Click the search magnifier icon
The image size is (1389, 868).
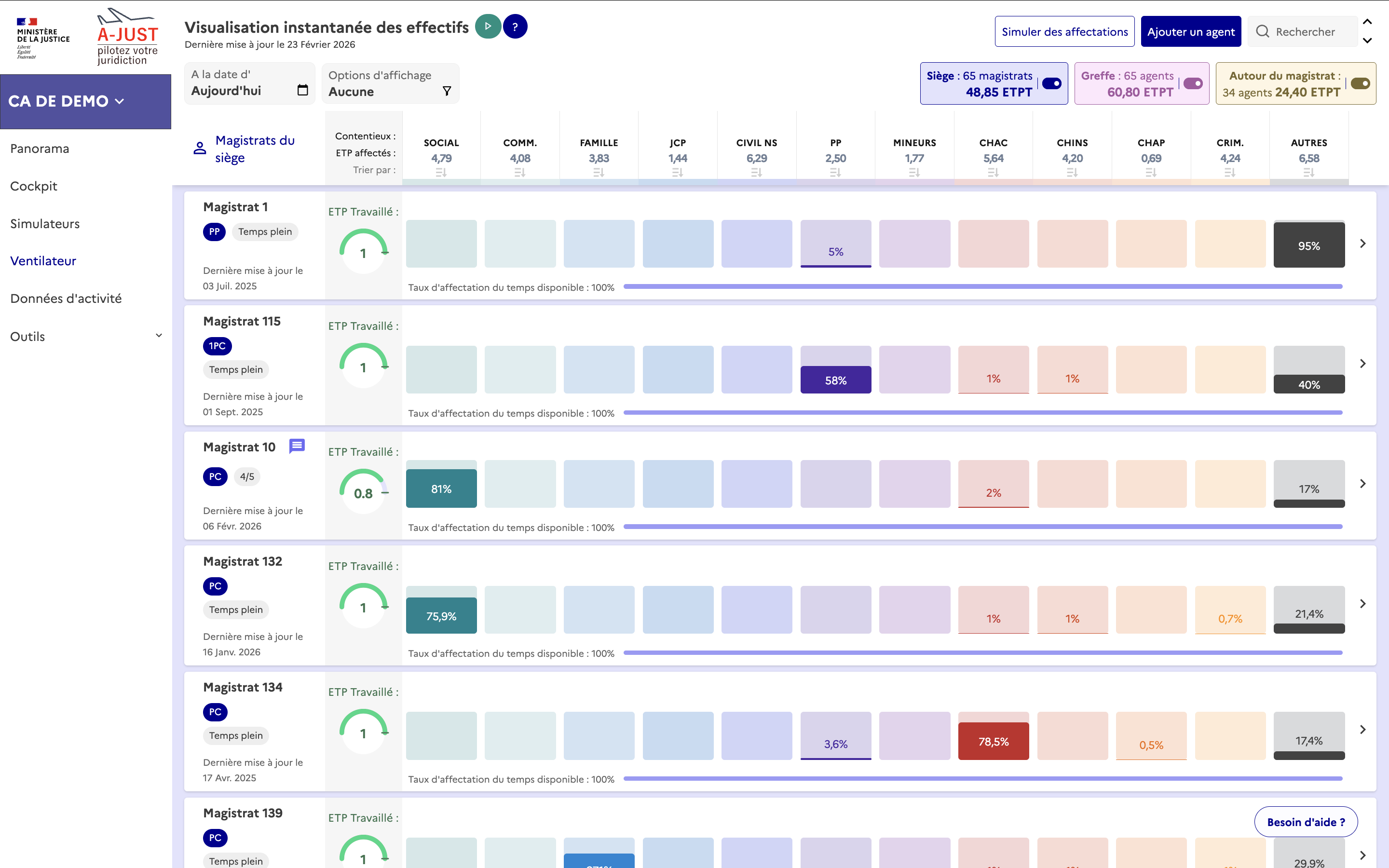[1262, 31]
